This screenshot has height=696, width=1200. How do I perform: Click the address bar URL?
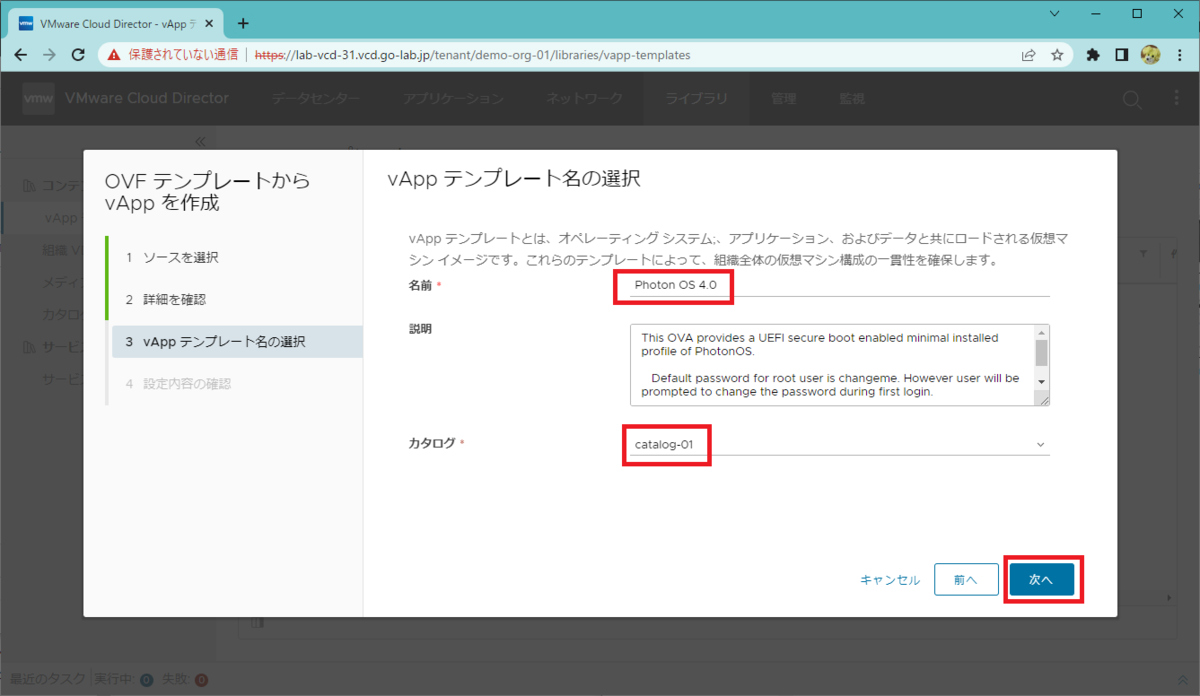(472, 55)
